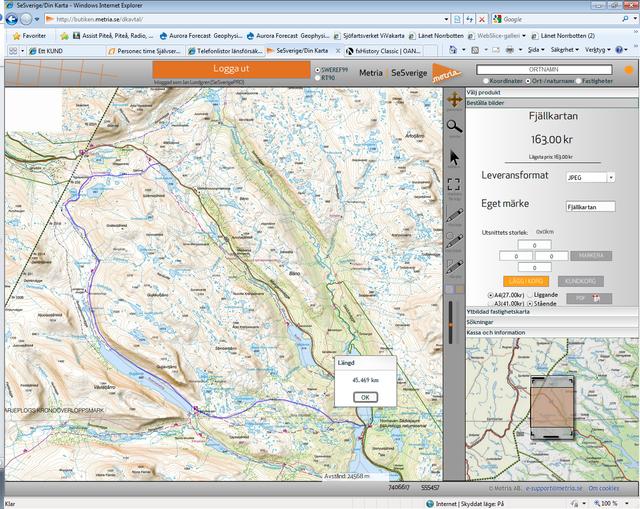
Task: Click the second pencil measuring tool
Action: point(454,241)
